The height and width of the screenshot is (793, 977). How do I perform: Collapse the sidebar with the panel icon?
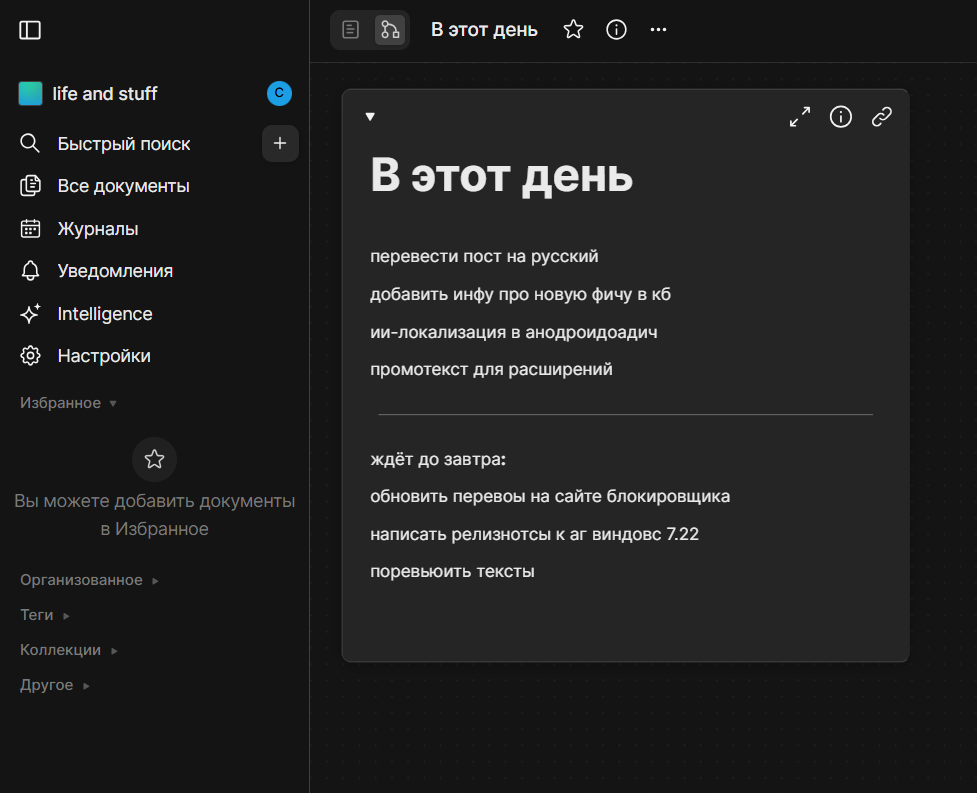point(30,30)
